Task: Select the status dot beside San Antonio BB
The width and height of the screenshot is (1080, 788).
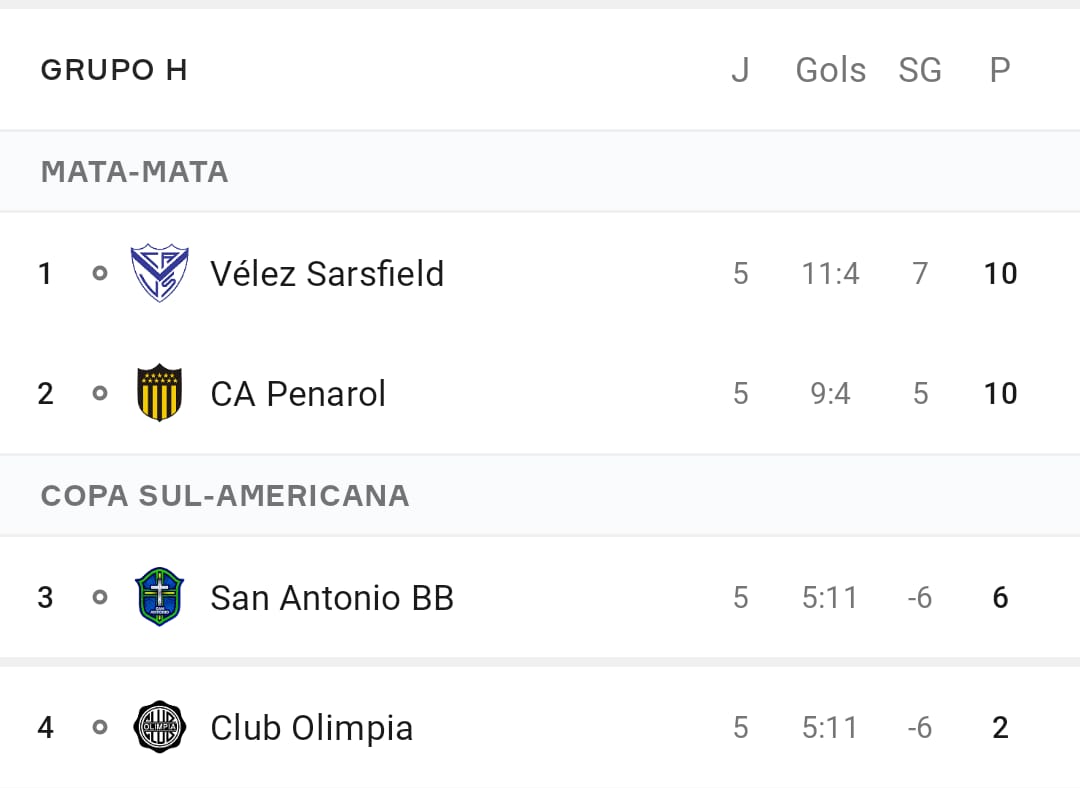Action: tap(100, 597)
